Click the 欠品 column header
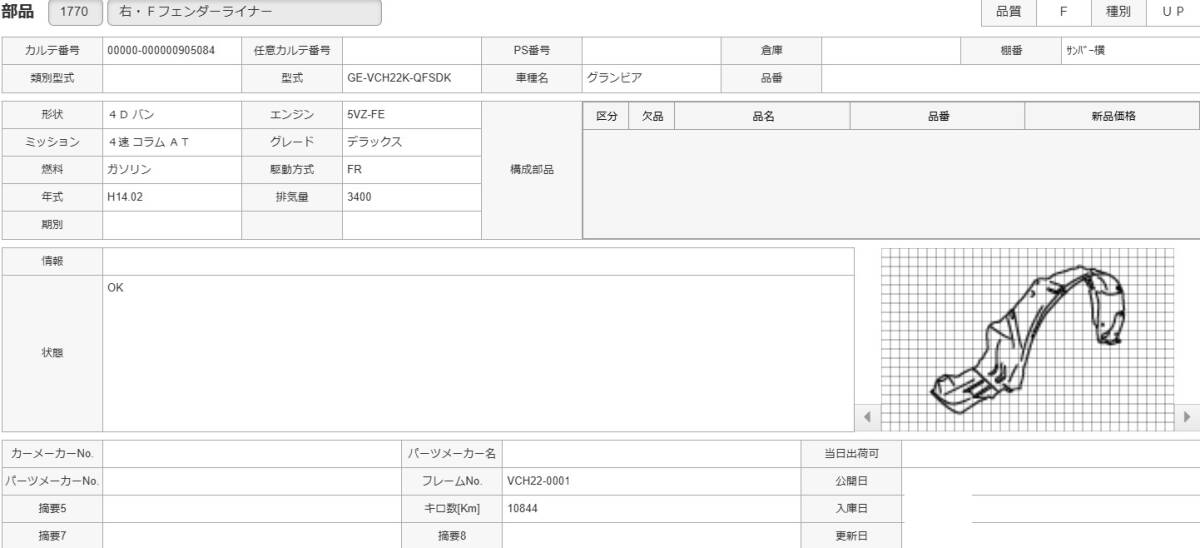This screenshot has height=548, width=1200. point(652,116)
